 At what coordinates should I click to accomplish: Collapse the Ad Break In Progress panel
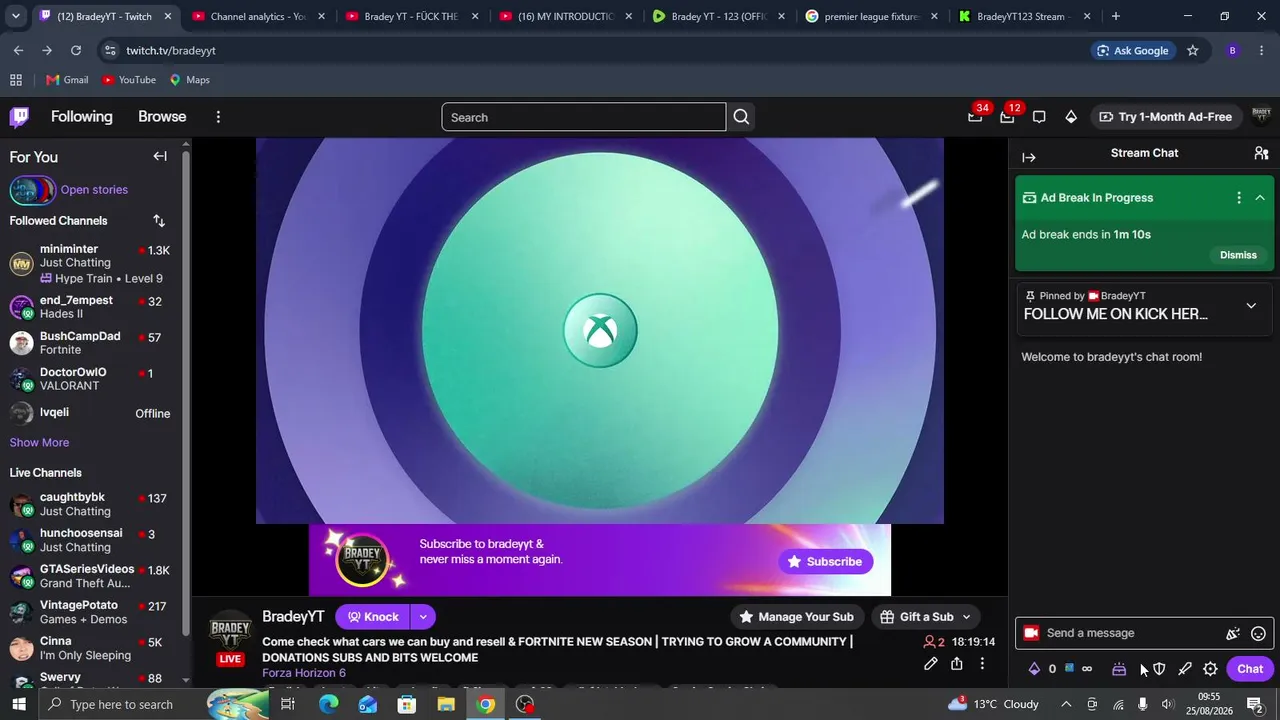point(1260,198)
